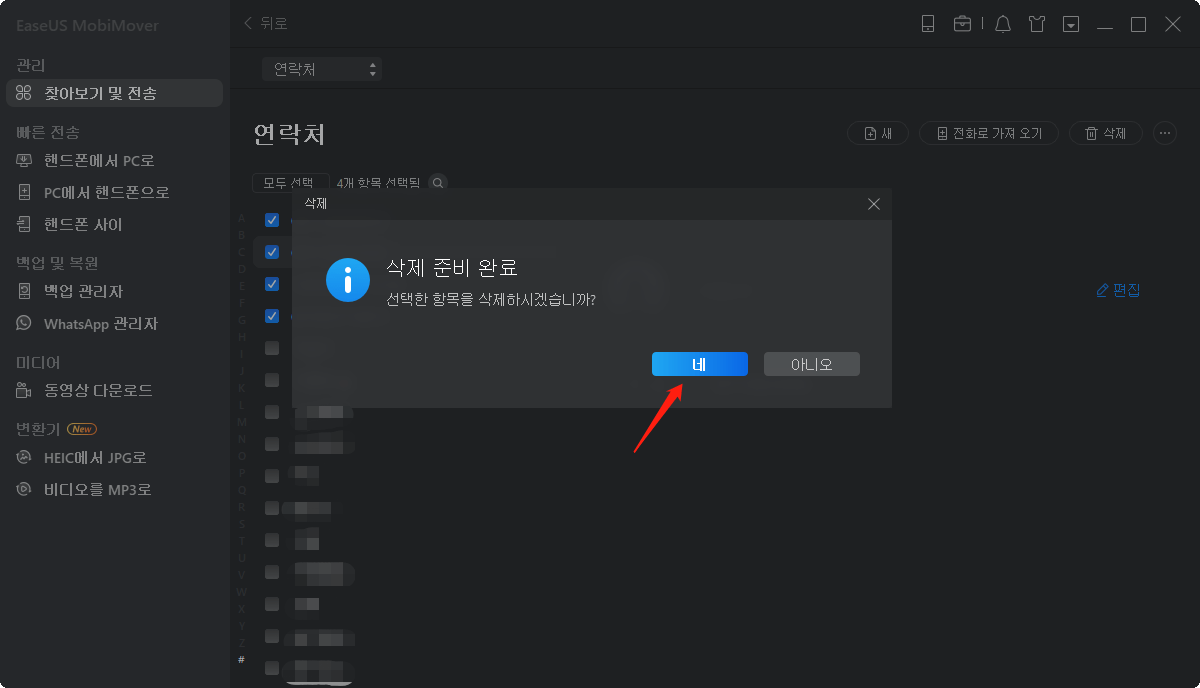Check the first unselected contact's checkbox
The height and width of the screenshot is (688, 1200).
[x=271, y=348]
